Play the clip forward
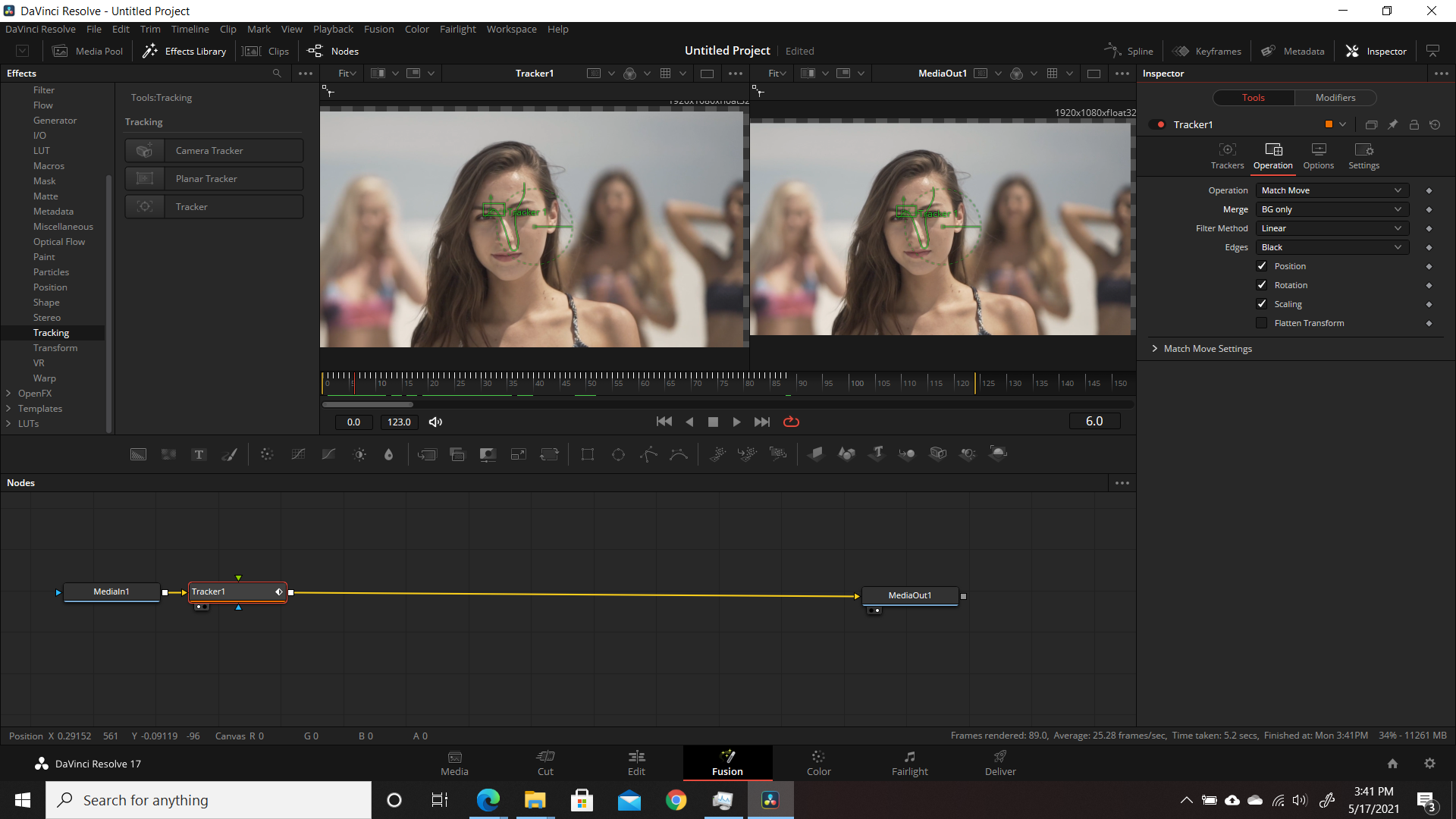This screenshot has width=1456, height=819. (736, 422)
